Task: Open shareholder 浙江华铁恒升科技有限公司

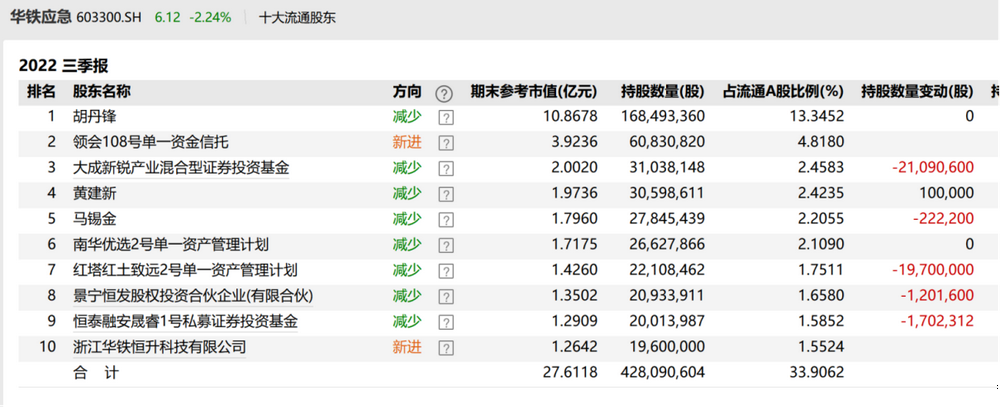Action: tap(159, 348)
